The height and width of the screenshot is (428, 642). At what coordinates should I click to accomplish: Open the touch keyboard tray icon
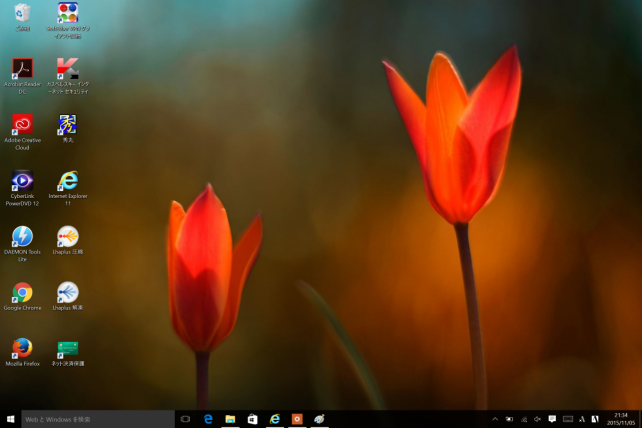click(568, 419)
